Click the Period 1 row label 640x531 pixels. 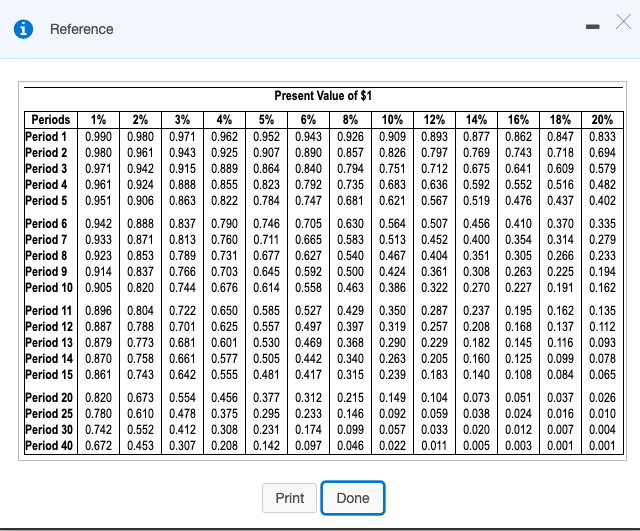pyautogui.click(x=46, y=136)
